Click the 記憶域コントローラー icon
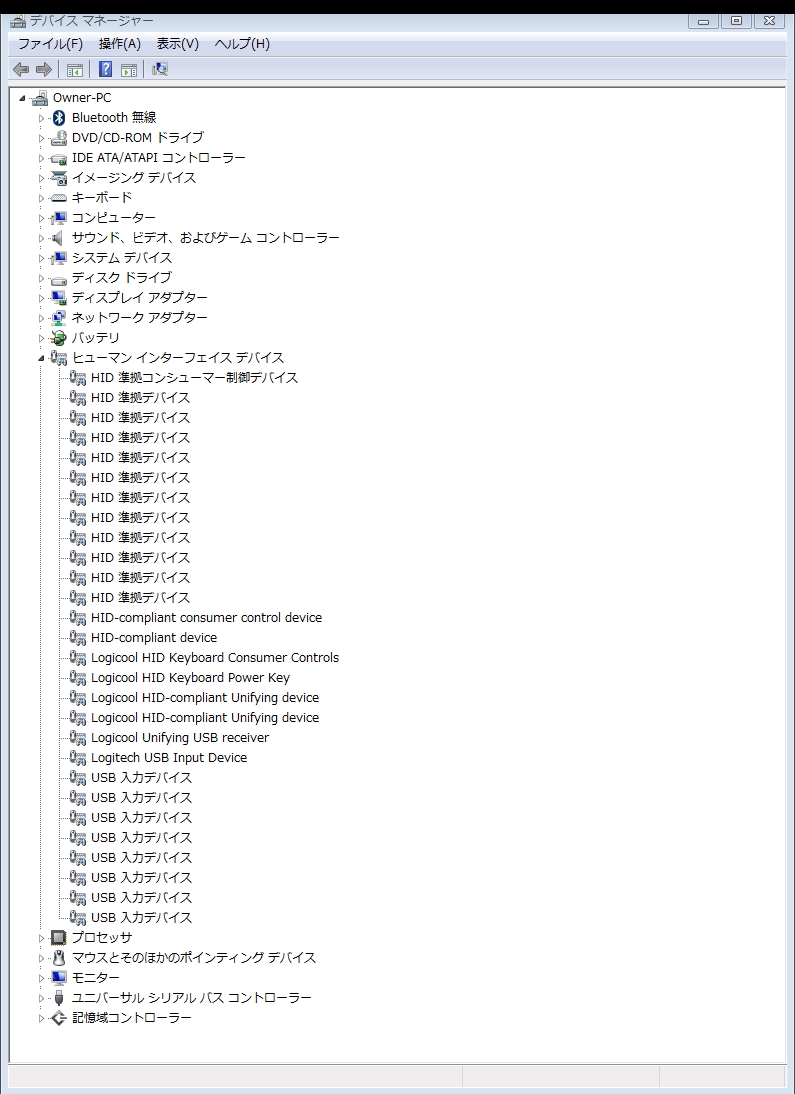Image resolution: width=795 pixels, height=1094 pixels. coord(59,1018)
